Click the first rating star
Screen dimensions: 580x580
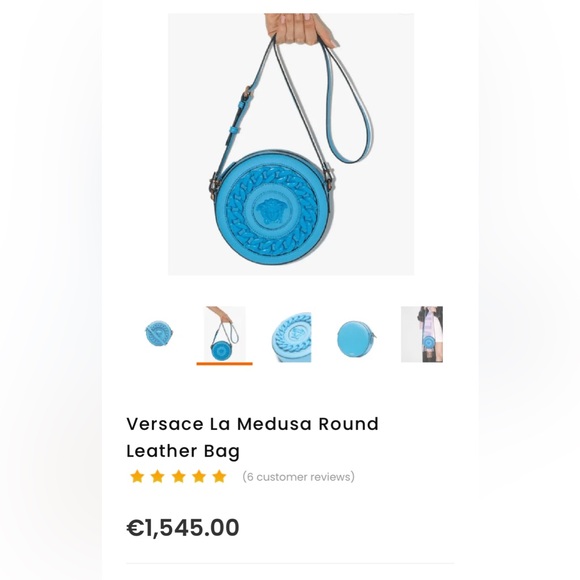point(137,476)
